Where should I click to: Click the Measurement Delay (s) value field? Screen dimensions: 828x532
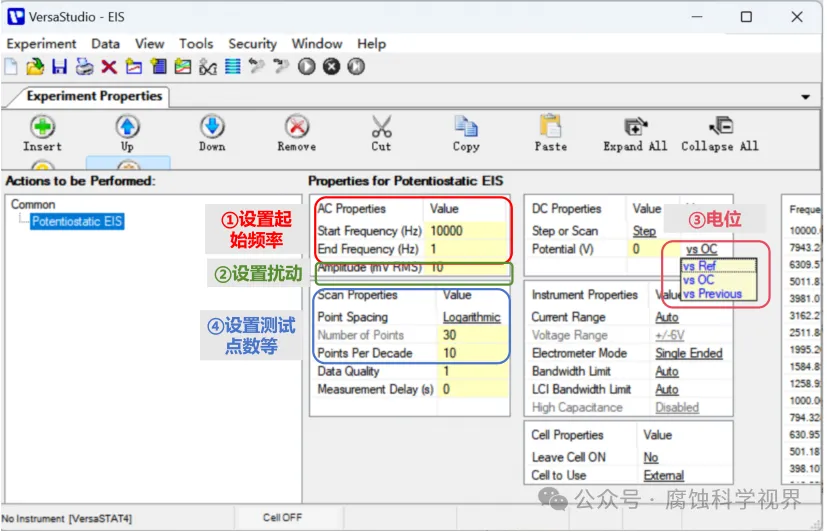(473, 389)
